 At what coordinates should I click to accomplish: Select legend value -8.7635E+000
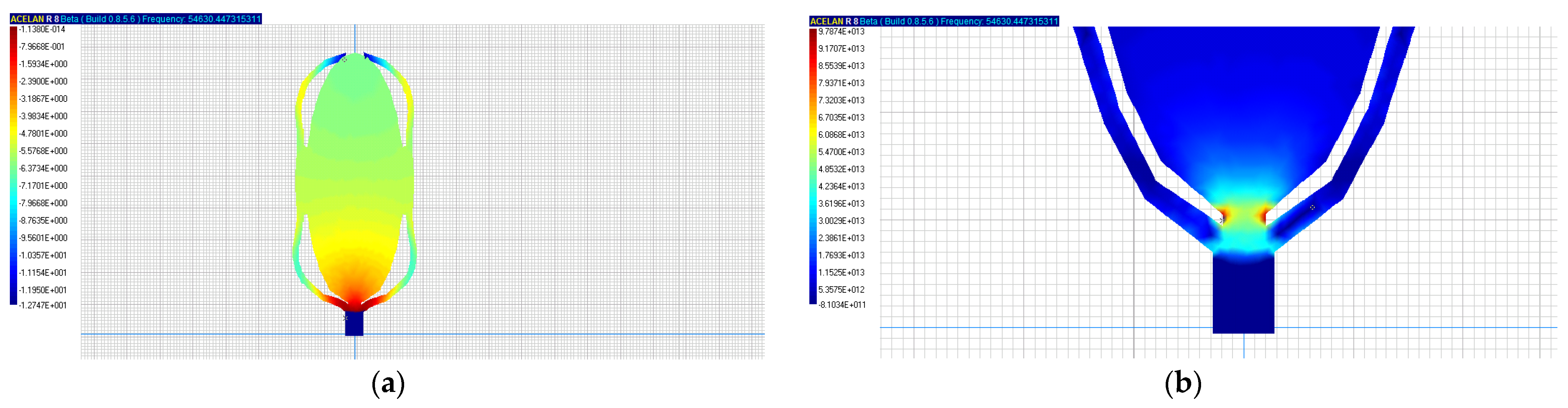43,220
